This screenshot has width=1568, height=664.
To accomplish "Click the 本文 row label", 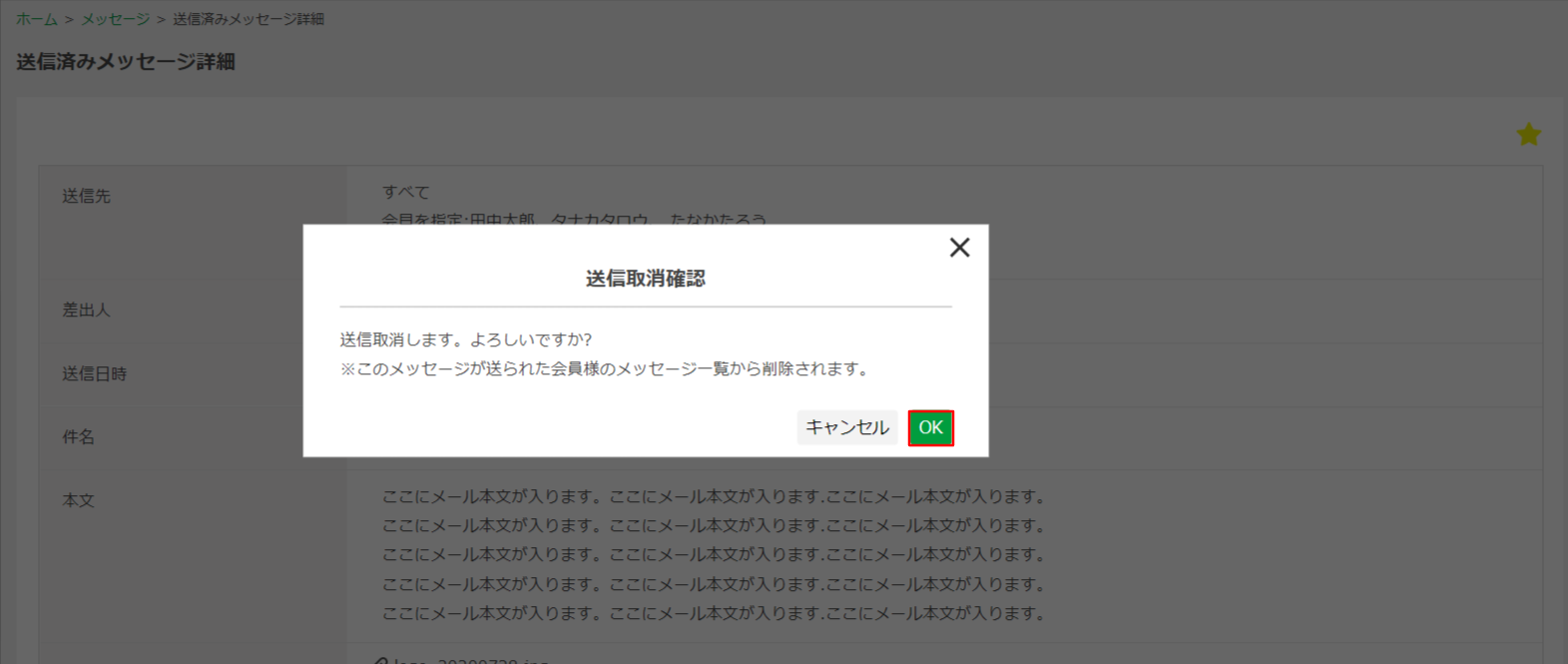I will [79, 500].
